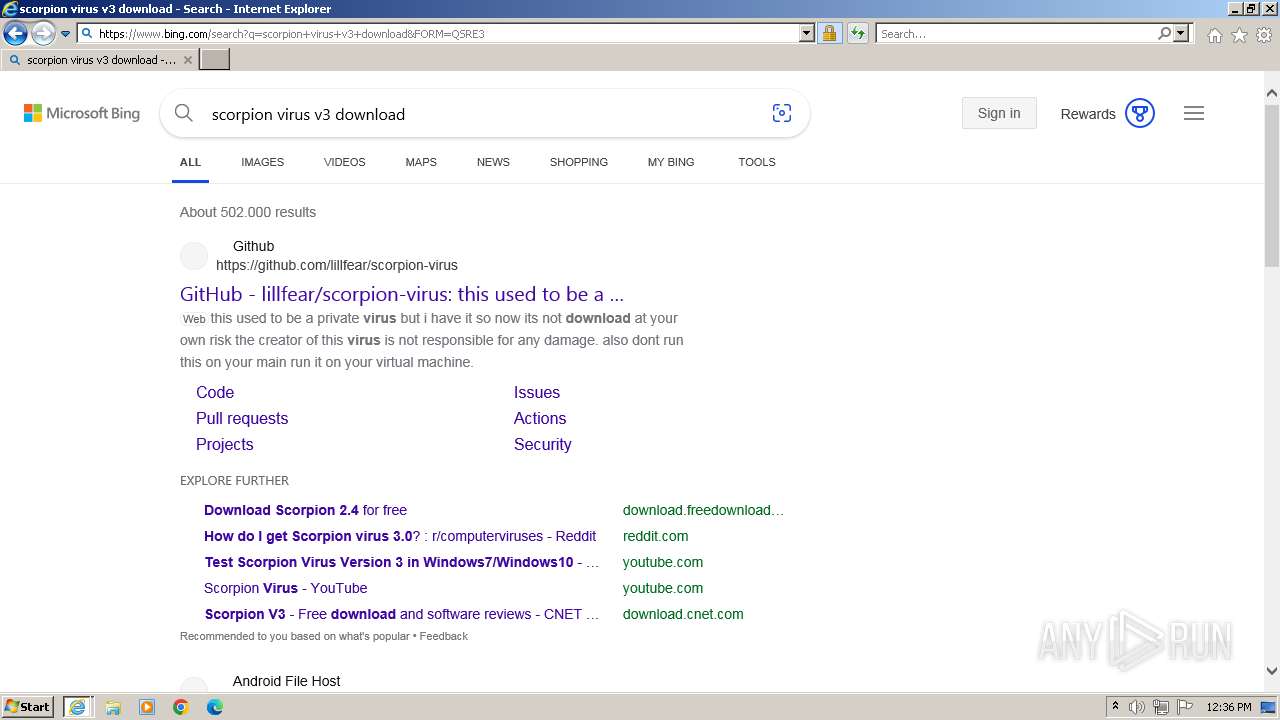1280x720 pixels.
Task: Click the security lock icon in address bar
Action: [829, 33]
